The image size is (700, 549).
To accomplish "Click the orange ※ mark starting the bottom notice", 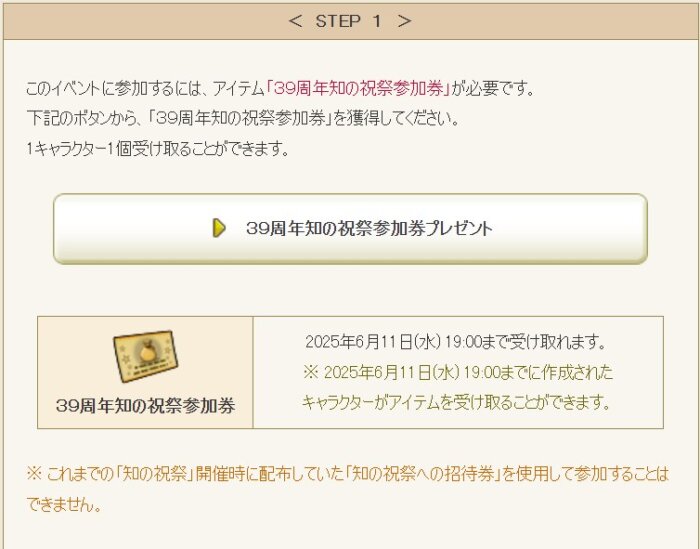I will click(x=34, y=474).
